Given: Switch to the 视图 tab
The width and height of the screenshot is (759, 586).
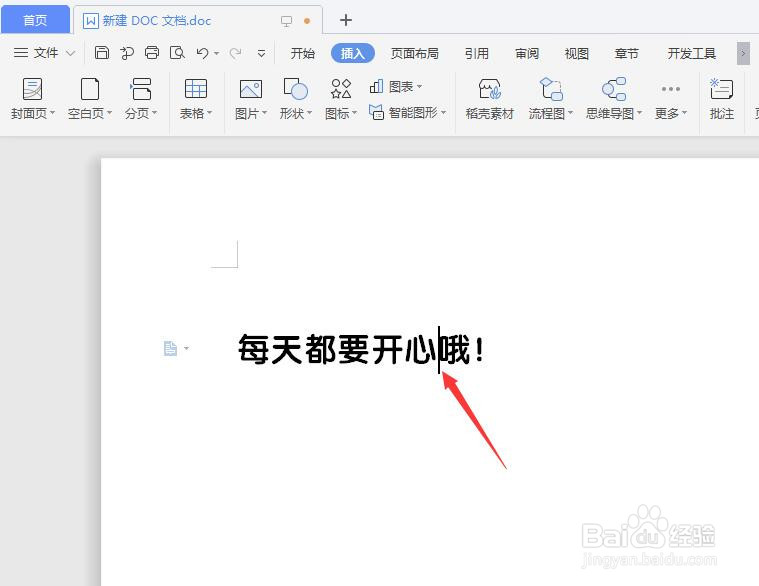Looking at the screenshot, I should pos(577,53).
